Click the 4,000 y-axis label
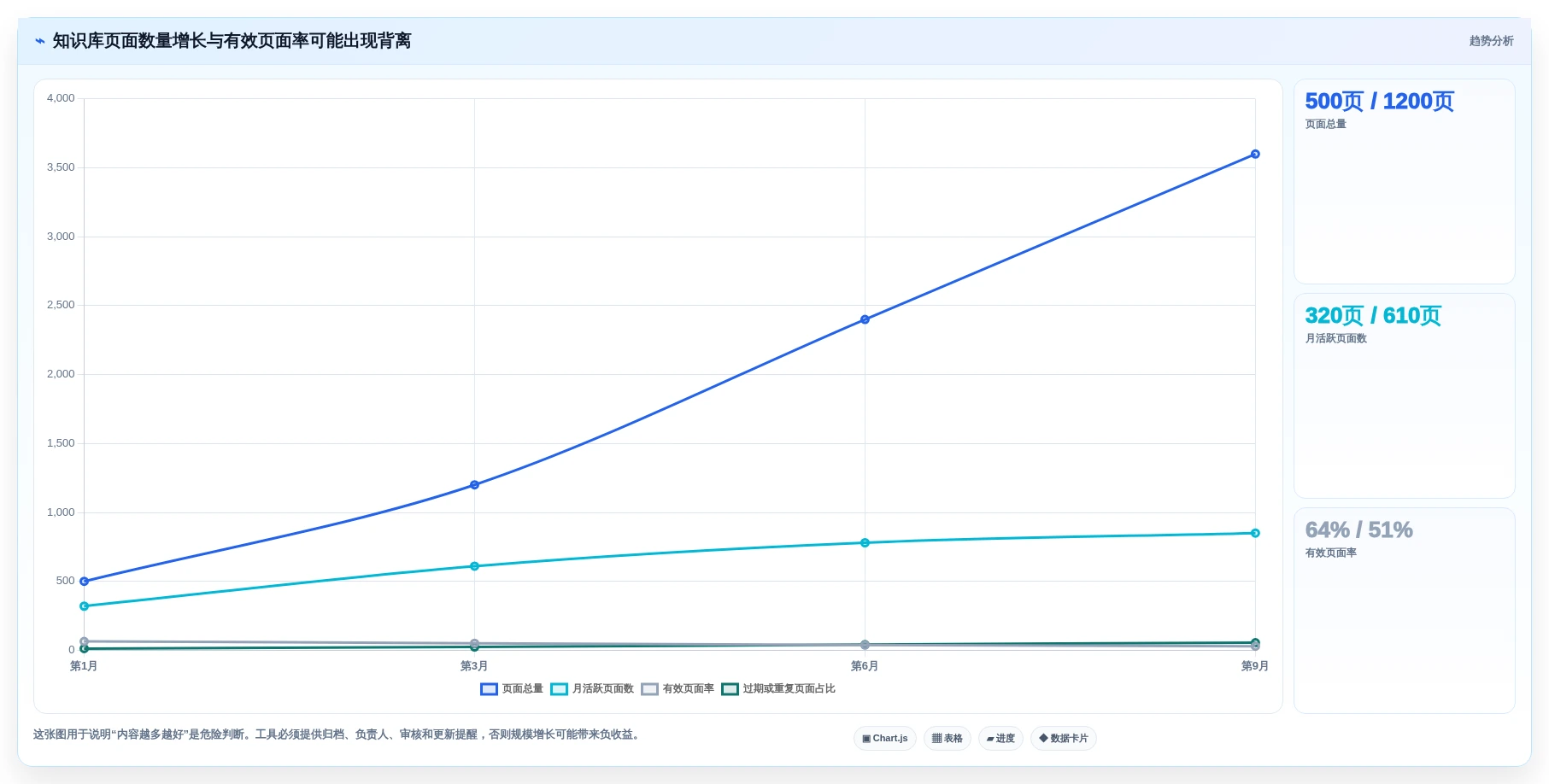 point(61,98)
